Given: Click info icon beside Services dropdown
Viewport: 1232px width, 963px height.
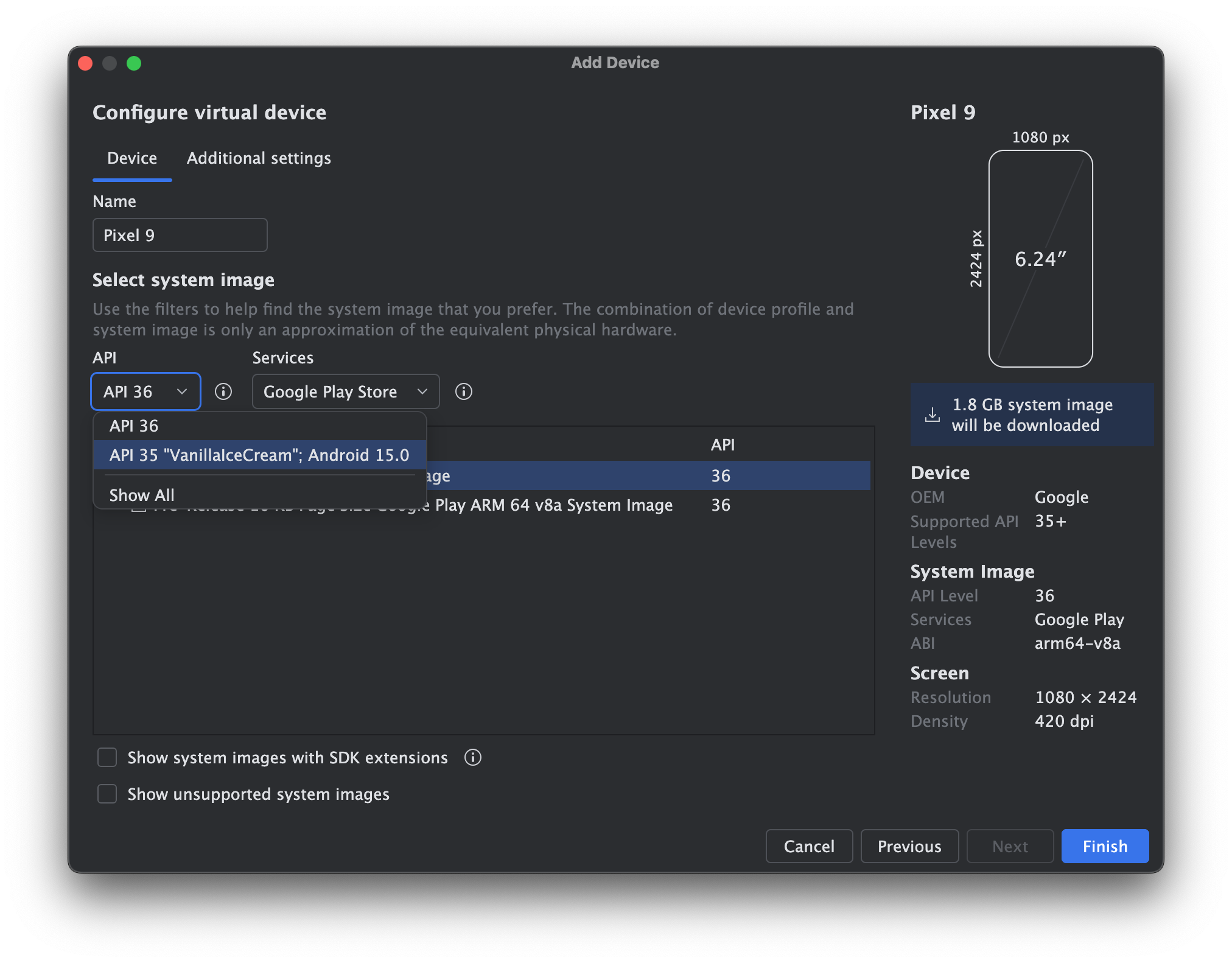Looking at the screenshot, I should pos(464,391).
